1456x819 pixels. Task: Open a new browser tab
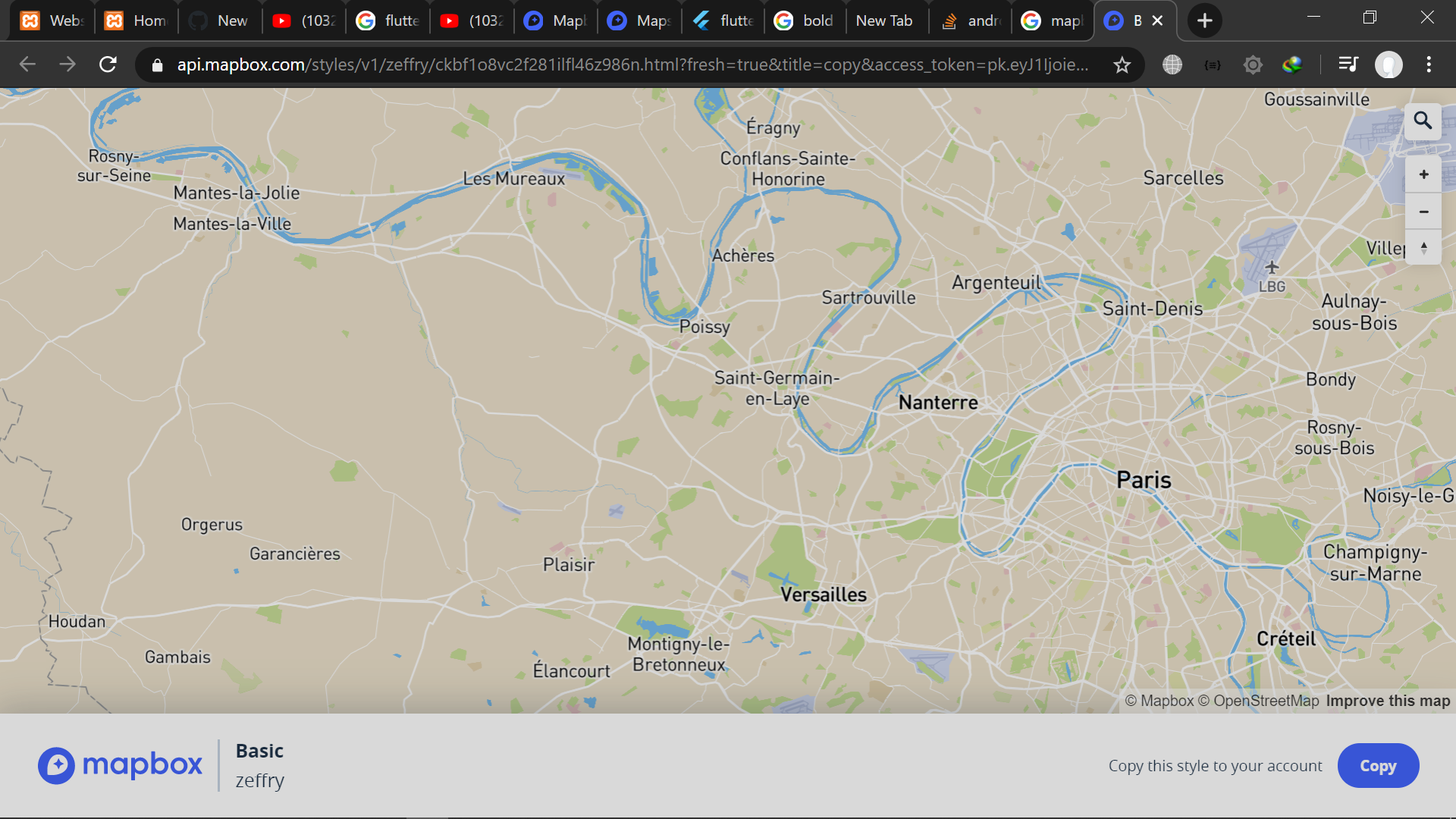pyautogui.click(x=1204, y=21)
